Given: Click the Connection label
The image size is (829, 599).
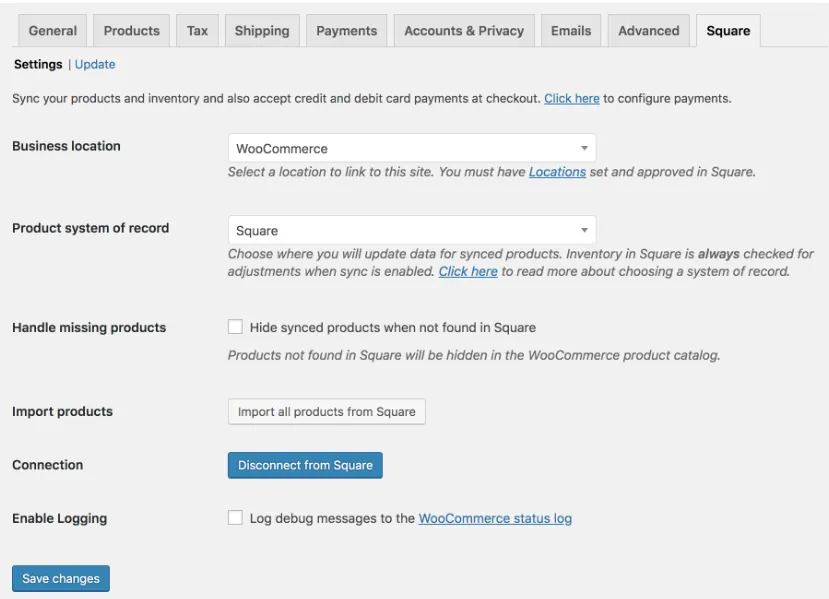Looking at the screenshot, I should [x=48, y=465].
